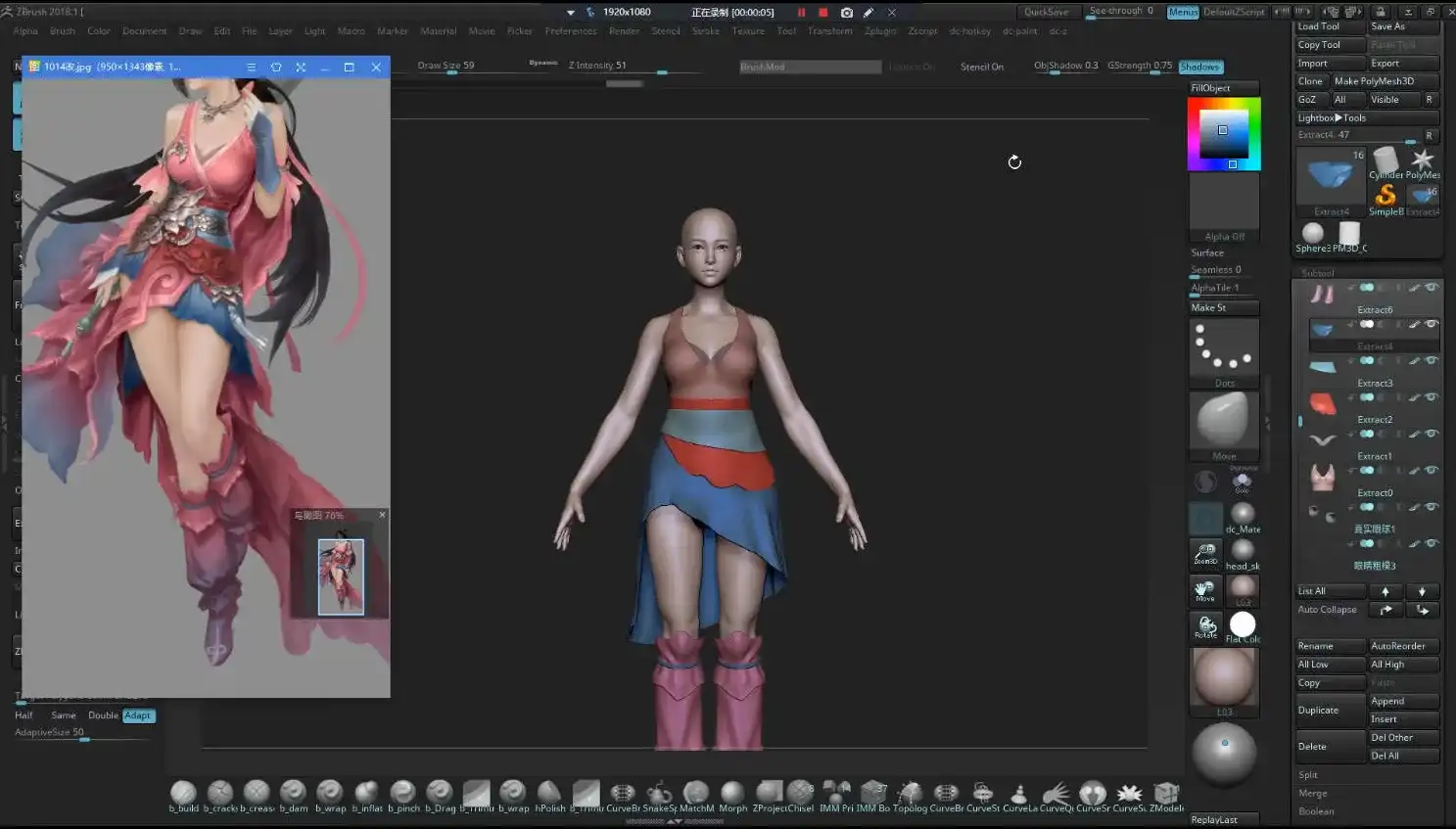Toggle the Shadows option in top bar

coord(1200,66)
